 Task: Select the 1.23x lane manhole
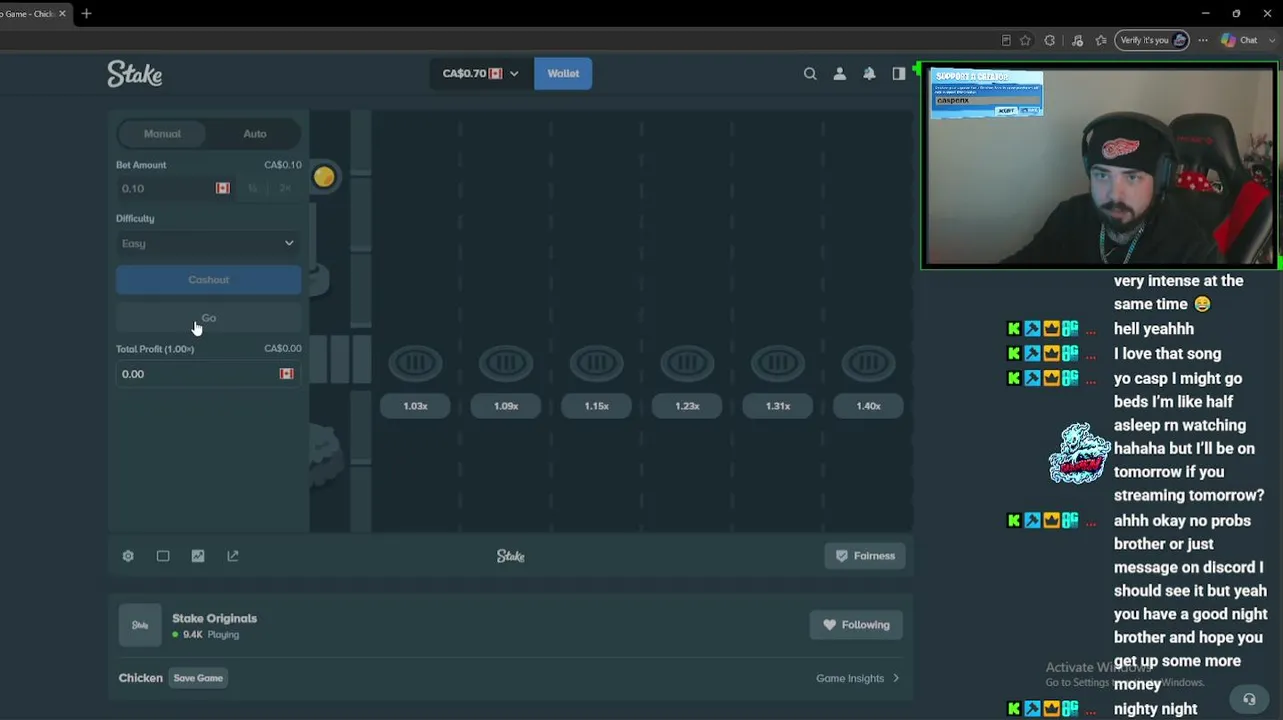coord(687,363)
